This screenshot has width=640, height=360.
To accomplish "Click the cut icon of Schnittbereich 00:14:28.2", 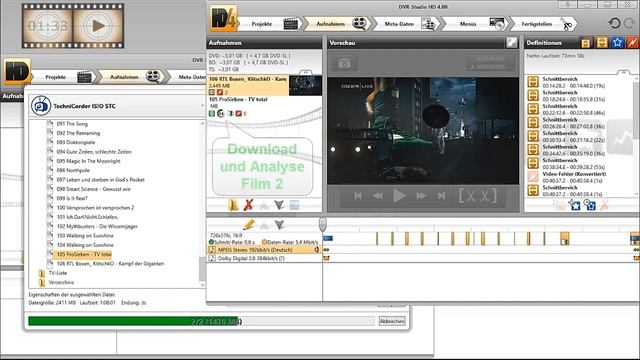I will pos(533,82).
